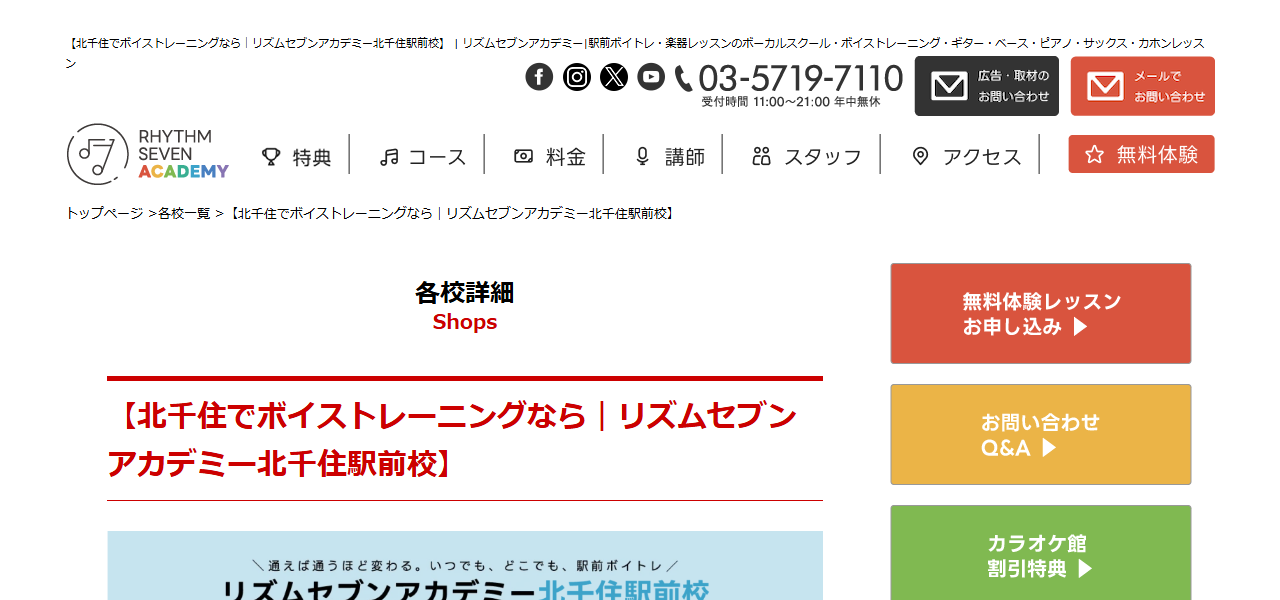Click the money icon beside 料金
The image size is (1280, 600).
click(x=524, y=156)
